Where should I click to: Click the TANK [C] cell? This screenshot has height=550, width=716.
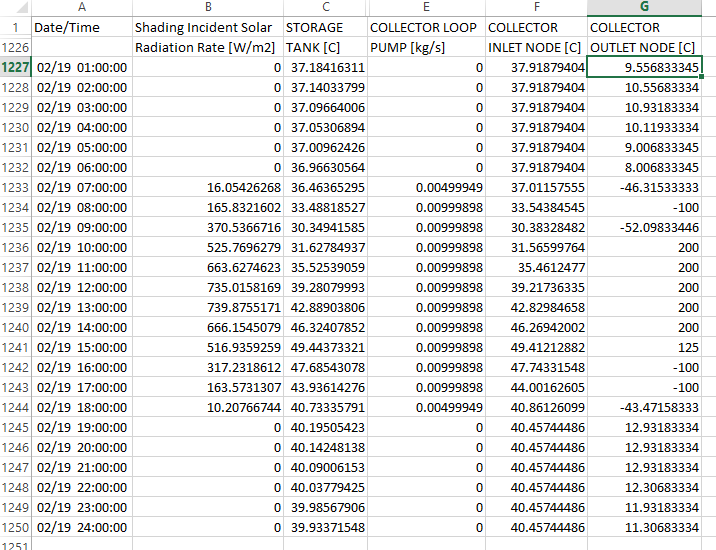pos(326,48)
